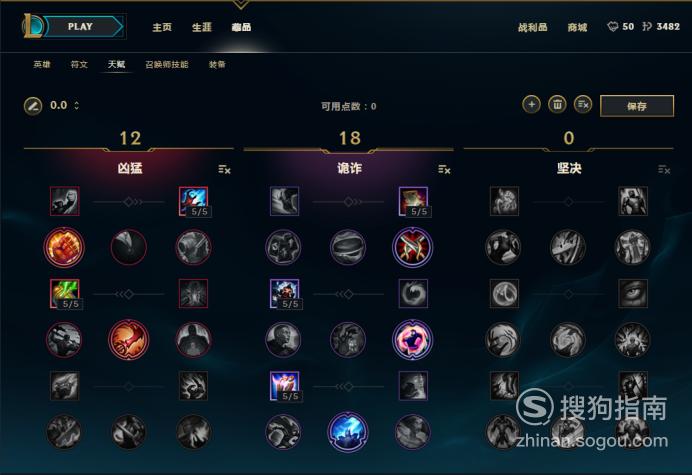Clear the 凶猛 tree points icon
This screenshot has height=475, width=692.
coord(224,170)
